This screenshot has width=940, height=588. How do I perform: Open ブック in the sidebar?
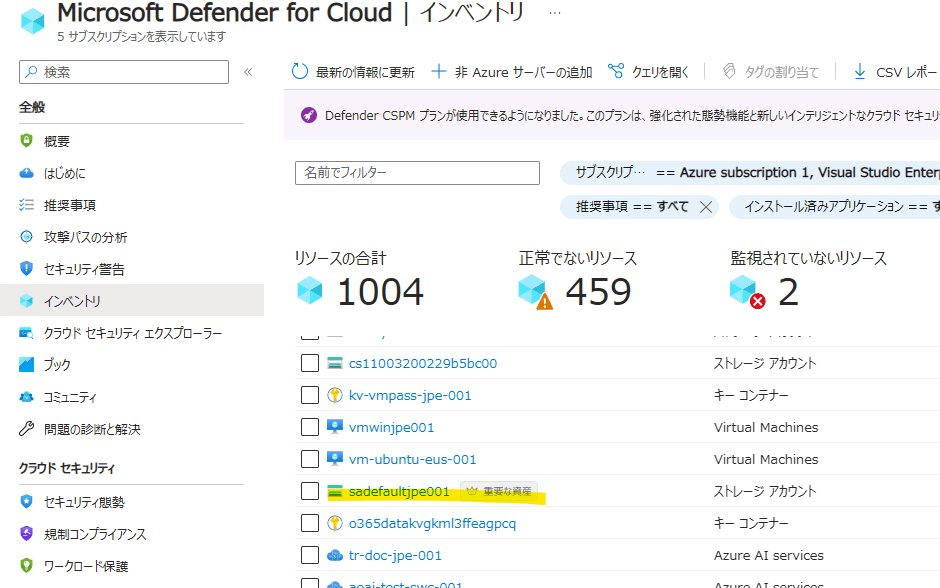(x=57, y=365)
